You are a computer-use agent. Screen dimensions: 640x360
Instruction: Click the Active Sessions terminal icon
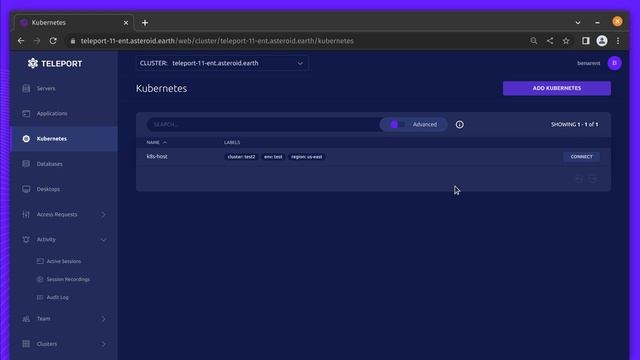pos(40,261)
